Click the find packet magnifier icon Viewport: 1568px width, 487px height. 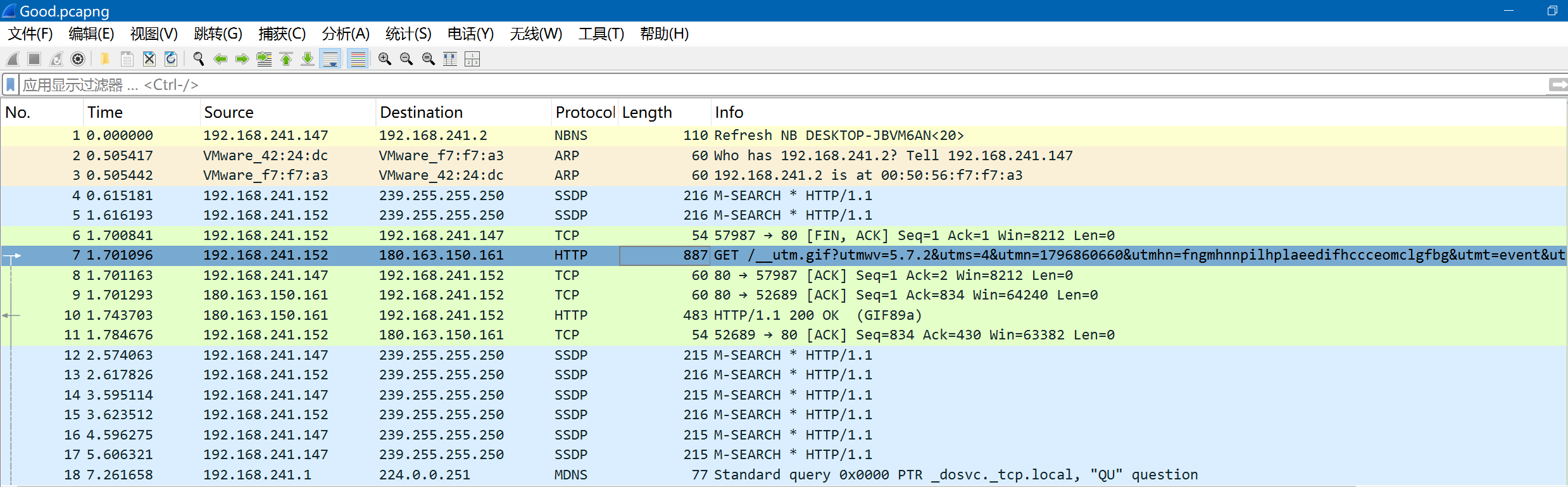pos(199,59)
